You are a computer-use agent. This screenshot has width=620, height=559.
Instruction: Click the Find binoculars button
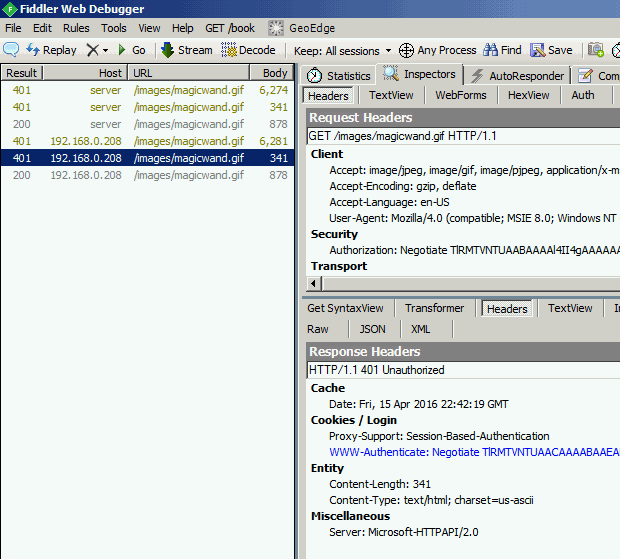click(x=503, y=50)
